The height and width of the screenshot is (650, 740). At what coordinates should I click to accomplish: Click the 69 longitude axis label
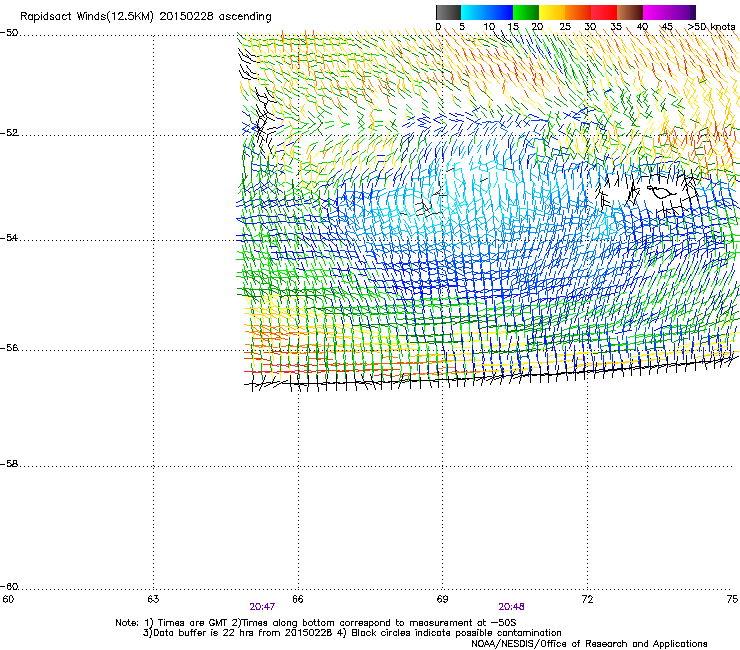tap(442, 599)
